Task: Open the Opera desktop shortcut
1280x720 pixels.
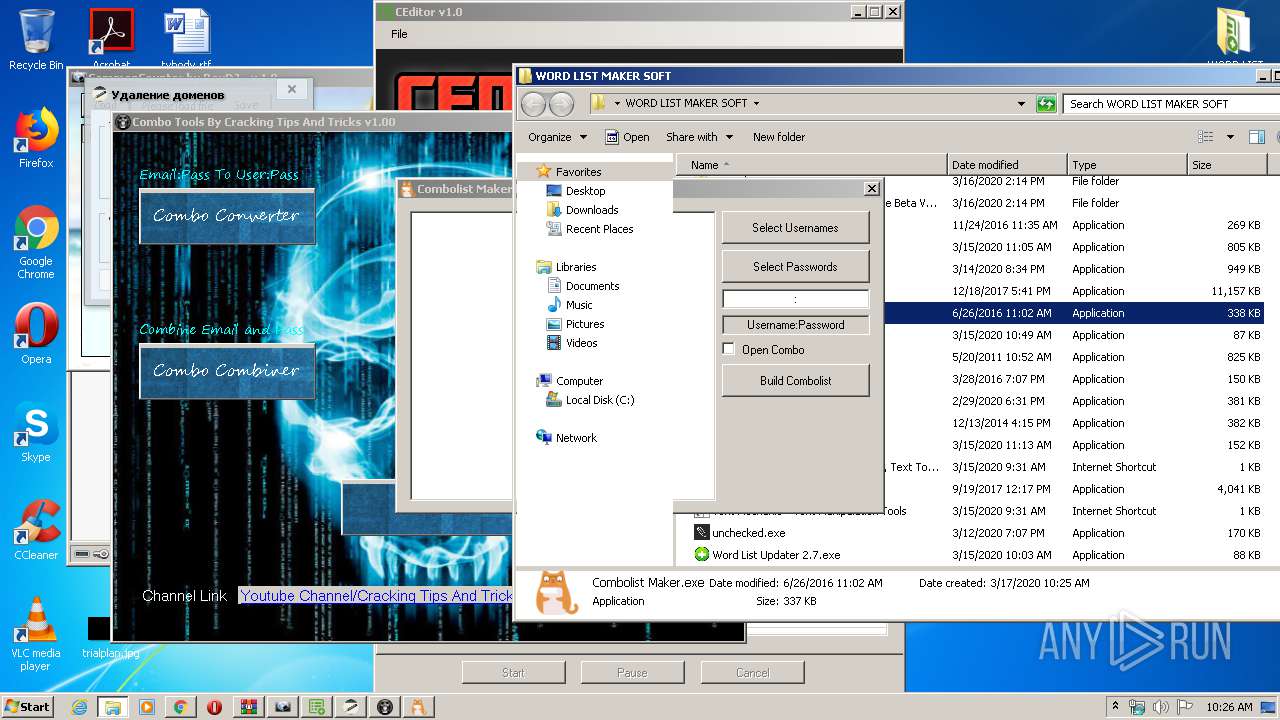Action: click(36, 334)
